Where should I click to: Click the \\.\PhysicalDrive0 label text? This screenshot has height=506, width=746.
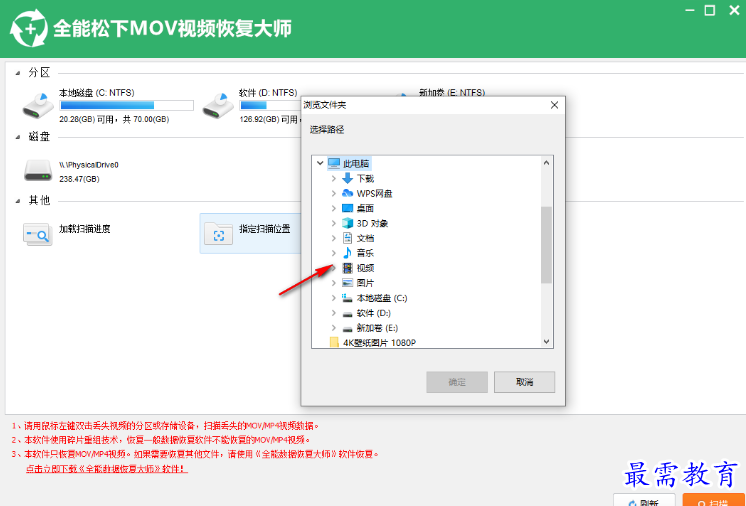(x=89, y=165)
